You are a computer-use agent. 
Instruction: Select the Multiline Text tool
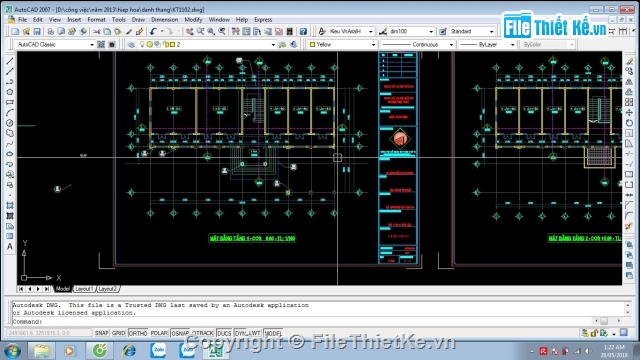(x=10, y=247)
